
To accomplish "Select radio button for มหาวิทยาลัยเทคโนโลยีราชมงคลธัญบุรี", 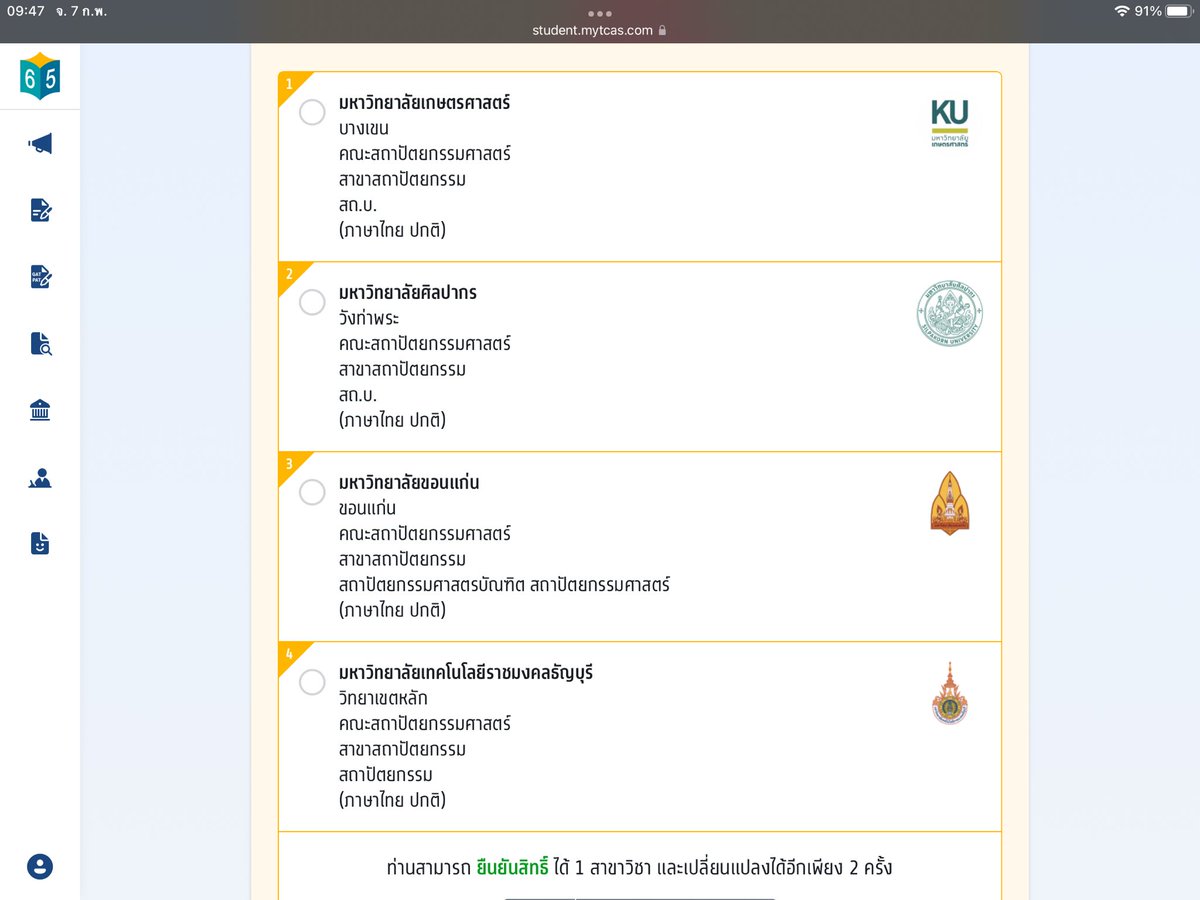I will click(x=312, y=682).
